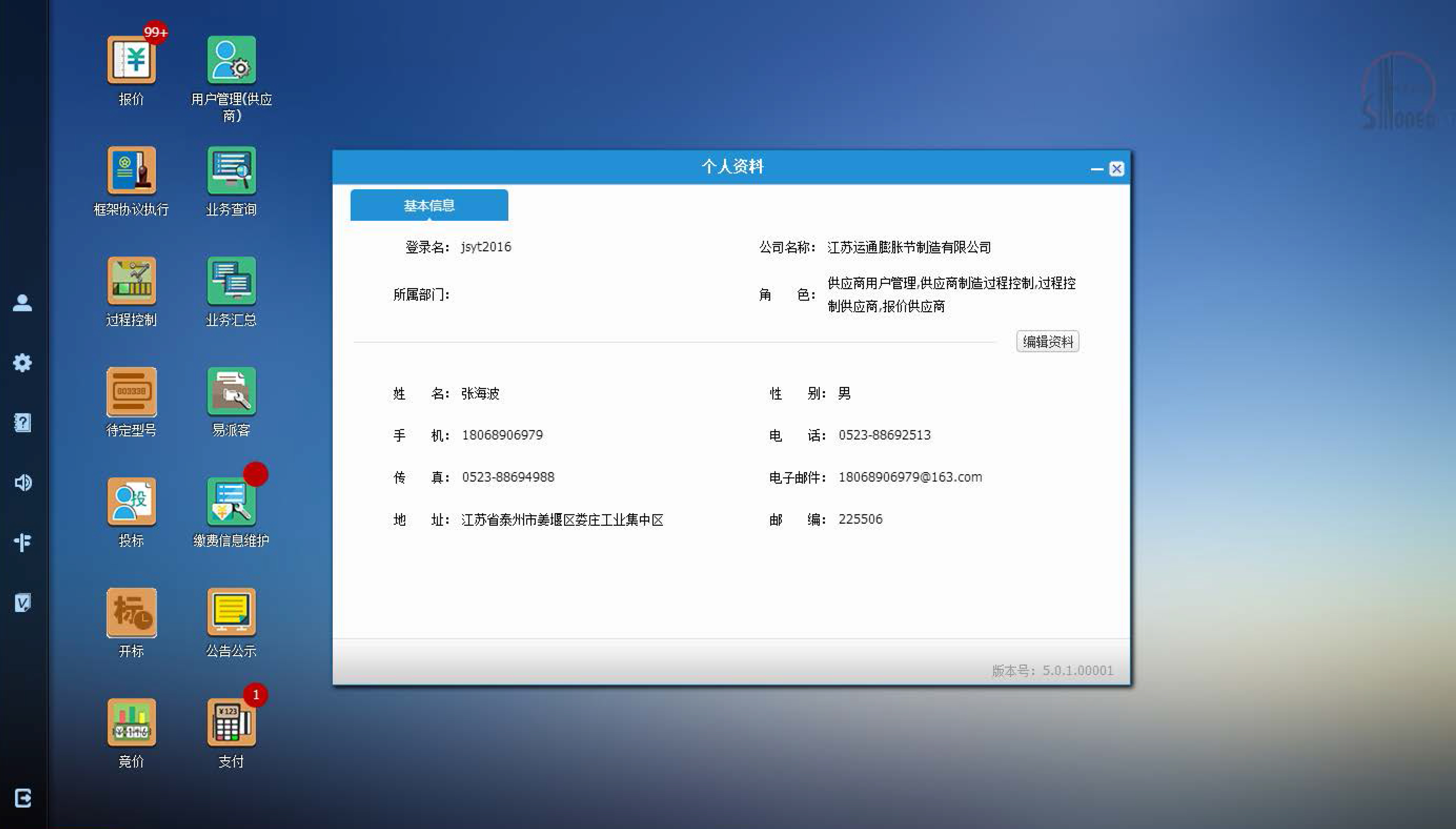Click company name 江苏运通膨胀节制造有限公司

[x=909, y=247]
